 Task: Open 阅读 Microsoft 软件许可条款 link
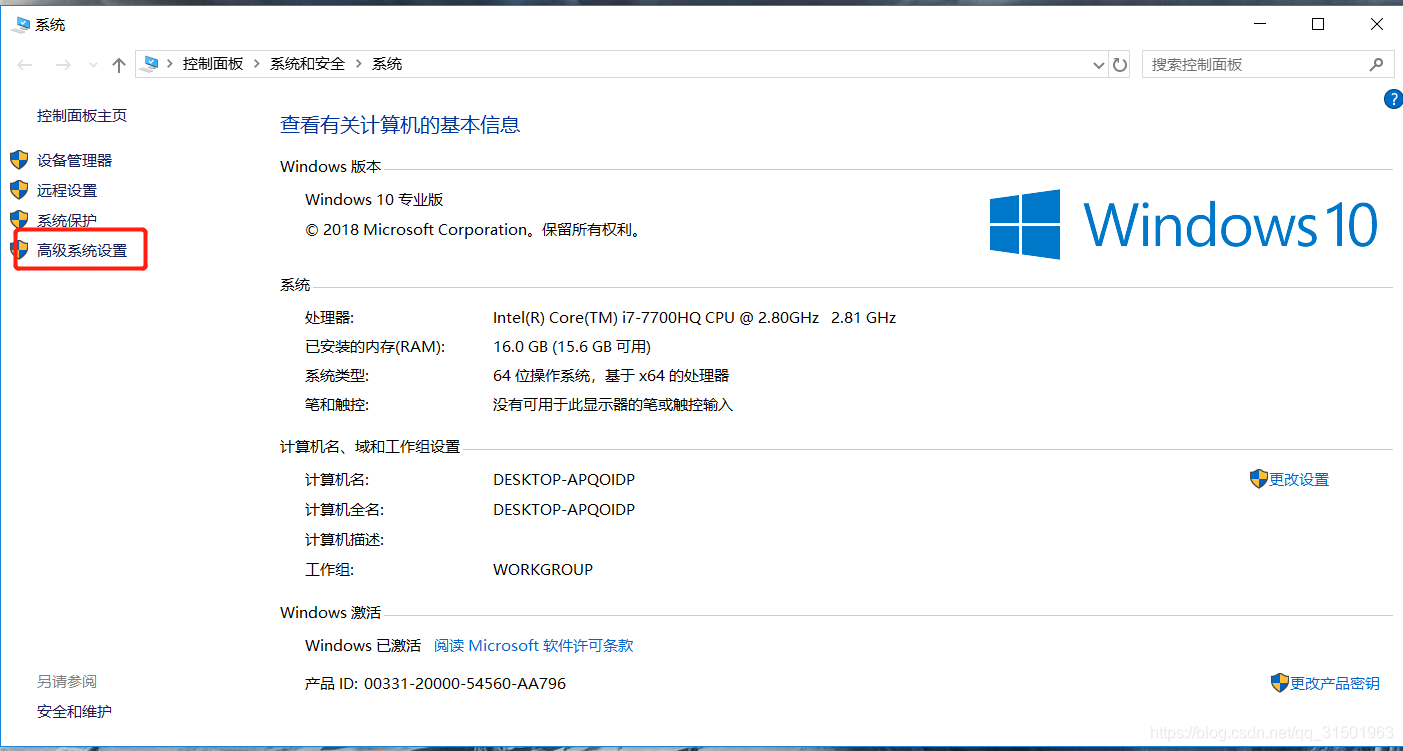coord(534,646)
